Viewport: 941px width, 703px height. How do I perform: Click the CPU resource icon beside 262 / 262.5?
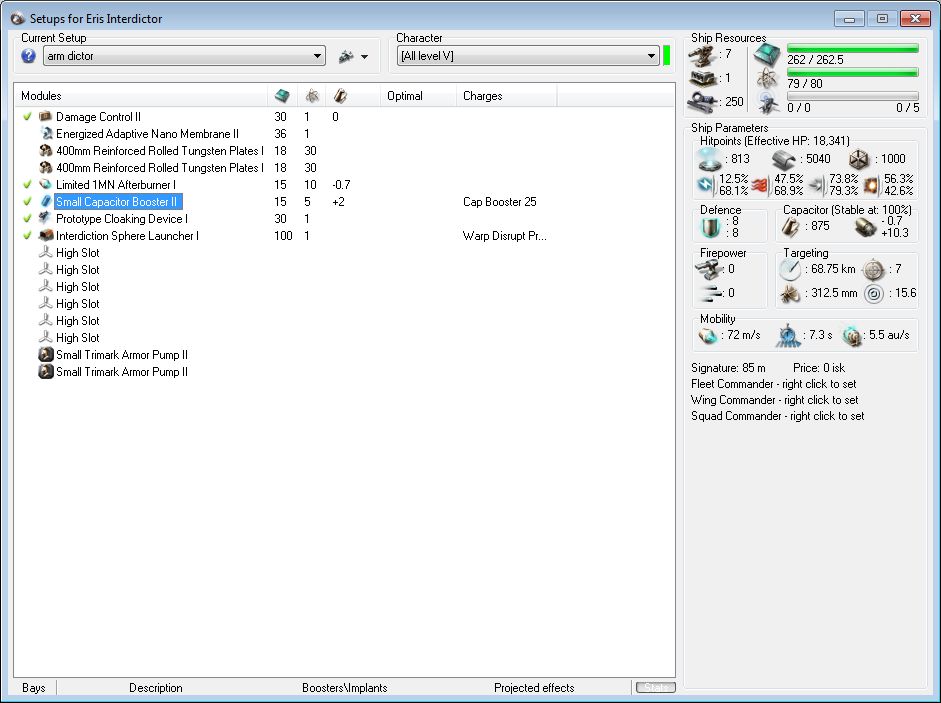pyautogui.click(x=766, y=56)
